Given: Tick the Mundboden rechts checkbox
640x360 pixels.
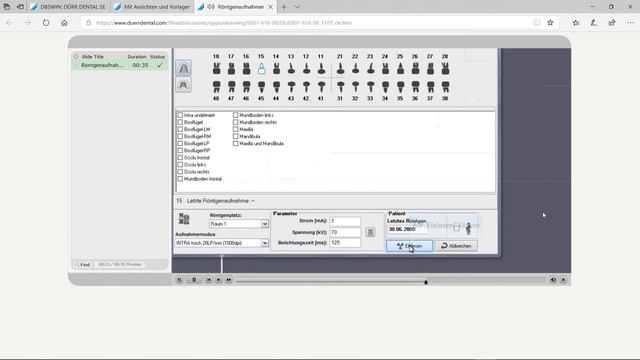Looking at the screenshot, I should [236, 122].
